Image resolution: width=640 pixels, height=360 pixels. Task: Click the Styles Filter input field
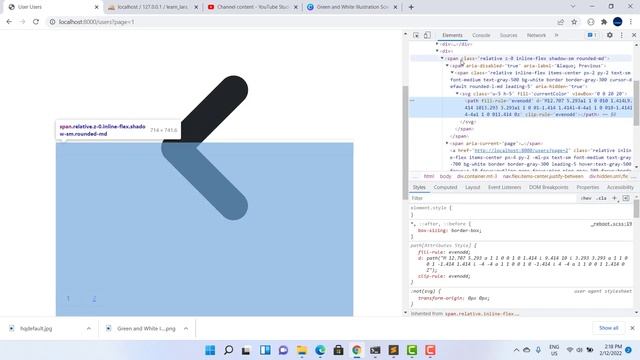click(x=492, y=198)
